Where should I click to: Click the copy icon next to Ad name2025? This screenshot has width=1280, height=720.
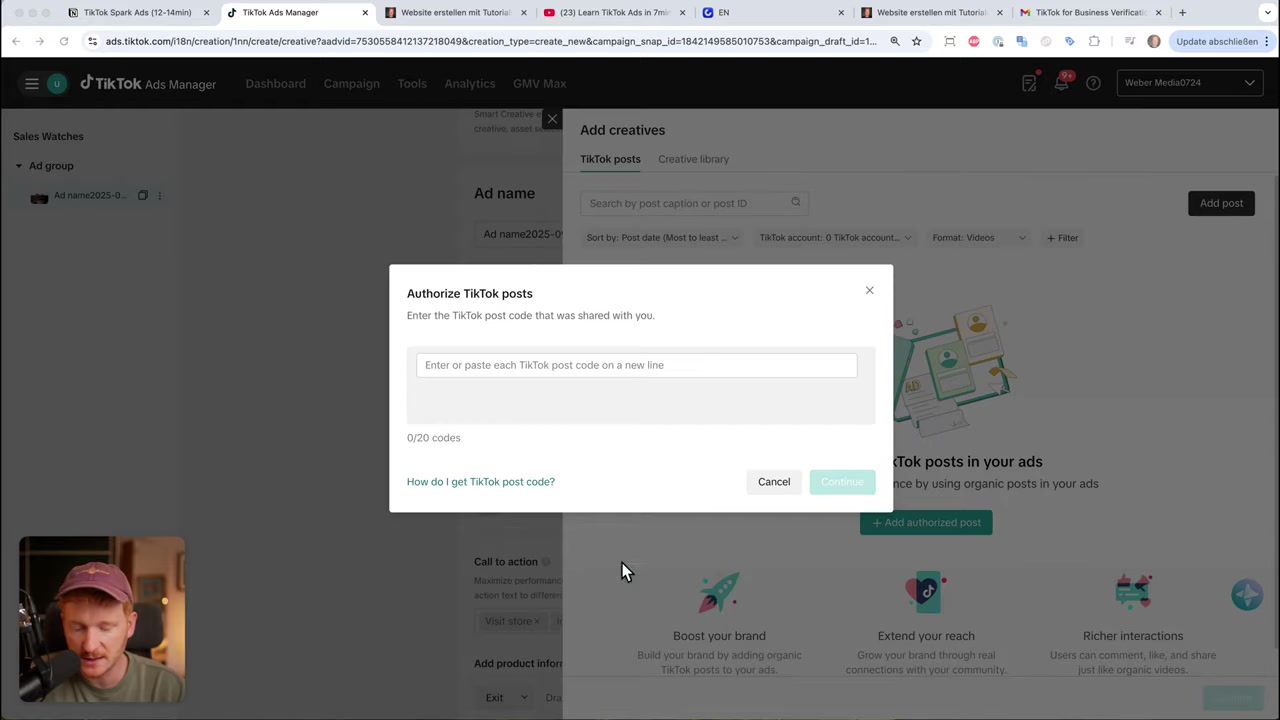tap(142, 196)
